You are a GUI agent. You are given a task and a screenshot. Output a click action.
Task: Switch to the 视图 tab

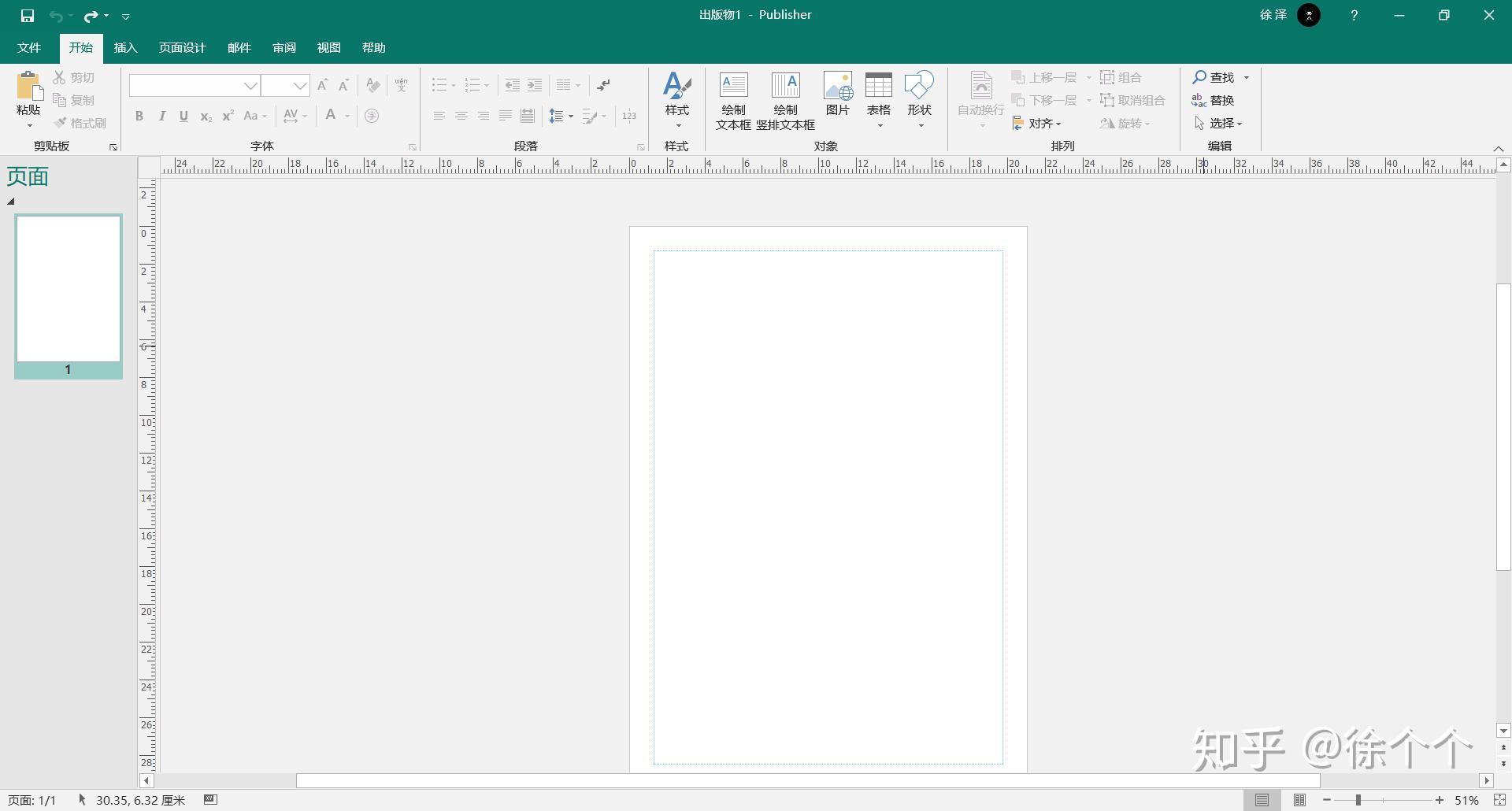(x=329, y=48)
